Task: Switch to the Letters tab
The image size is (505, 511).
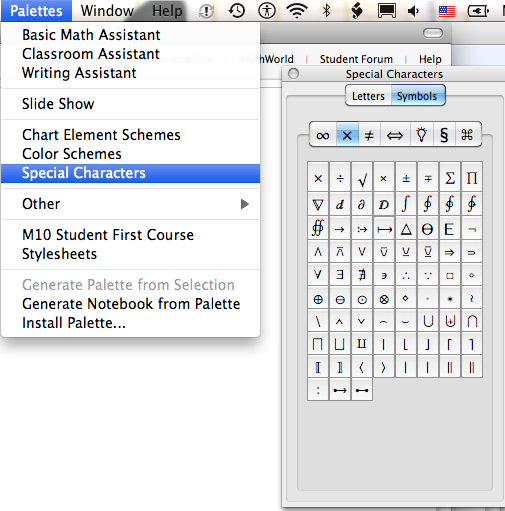Action: coord(368,96)
